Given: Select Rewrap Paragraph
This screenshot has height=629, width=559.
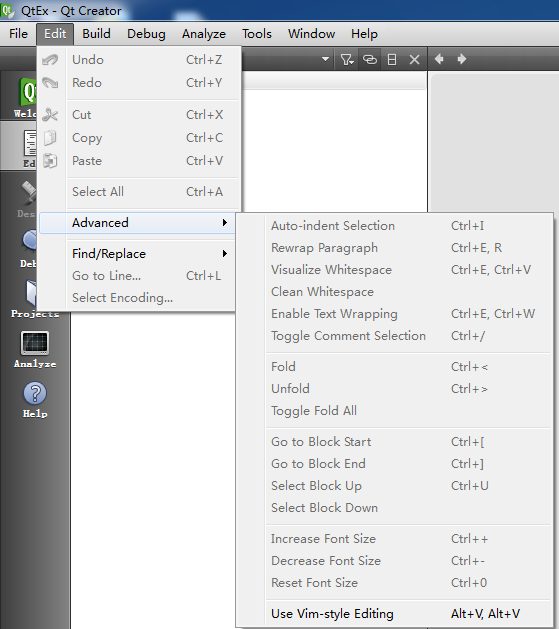Looking at the screenshot, I should pyautogui.click(x=395, y=248).
